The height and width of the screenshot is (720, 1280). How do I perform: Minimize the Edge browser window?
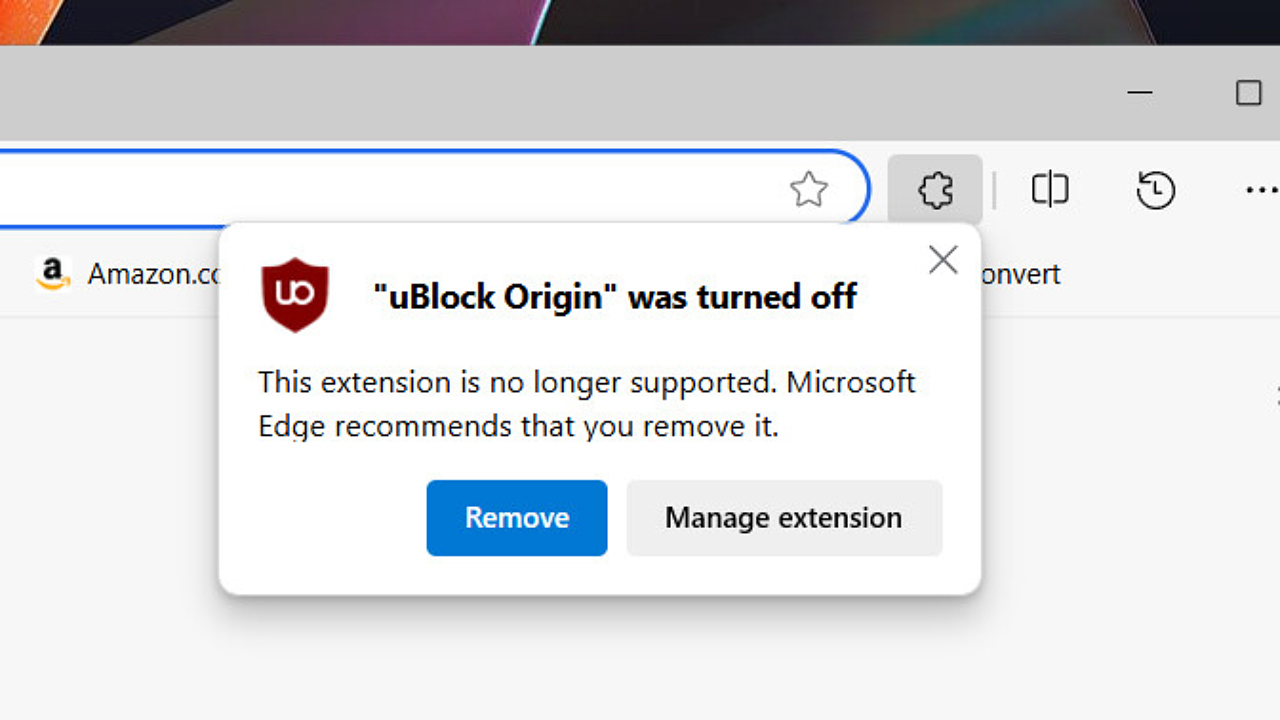click(1140, 93)
